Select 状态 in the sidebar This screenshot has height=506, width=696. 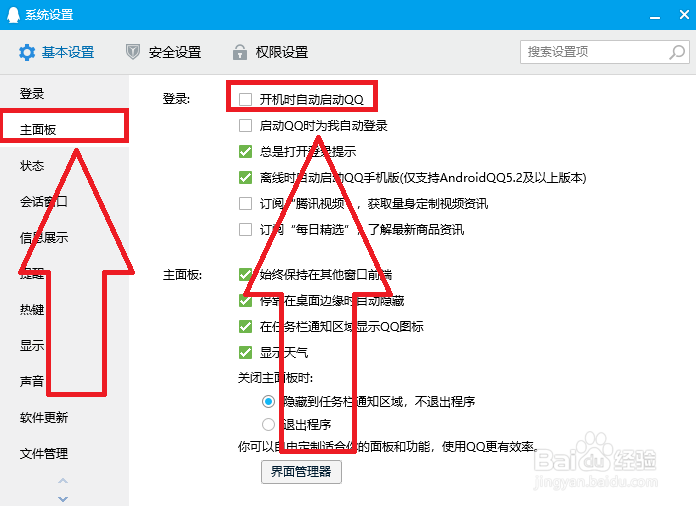pos(32,166)
